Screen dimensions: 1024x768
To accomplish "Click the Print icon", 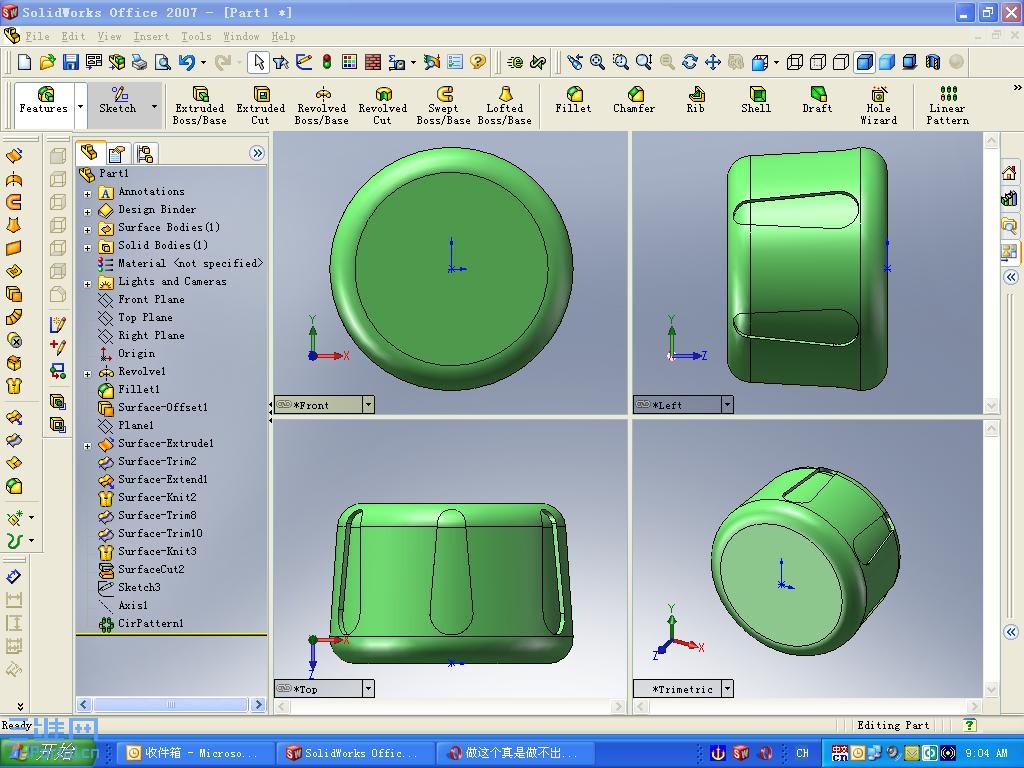I will click(x=139, y=62).
